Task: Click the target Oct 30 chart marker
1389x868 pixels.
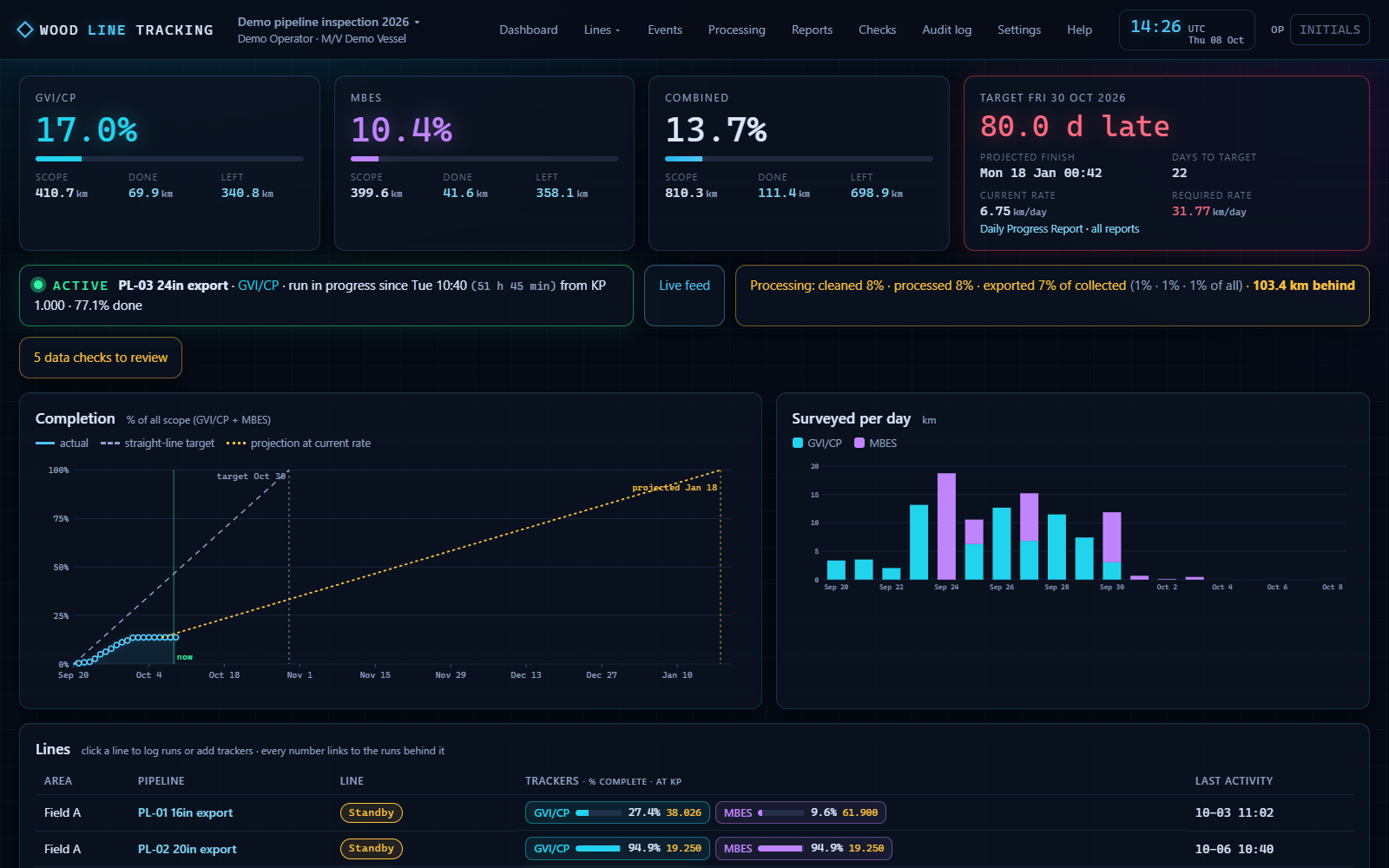Action: 251,477
